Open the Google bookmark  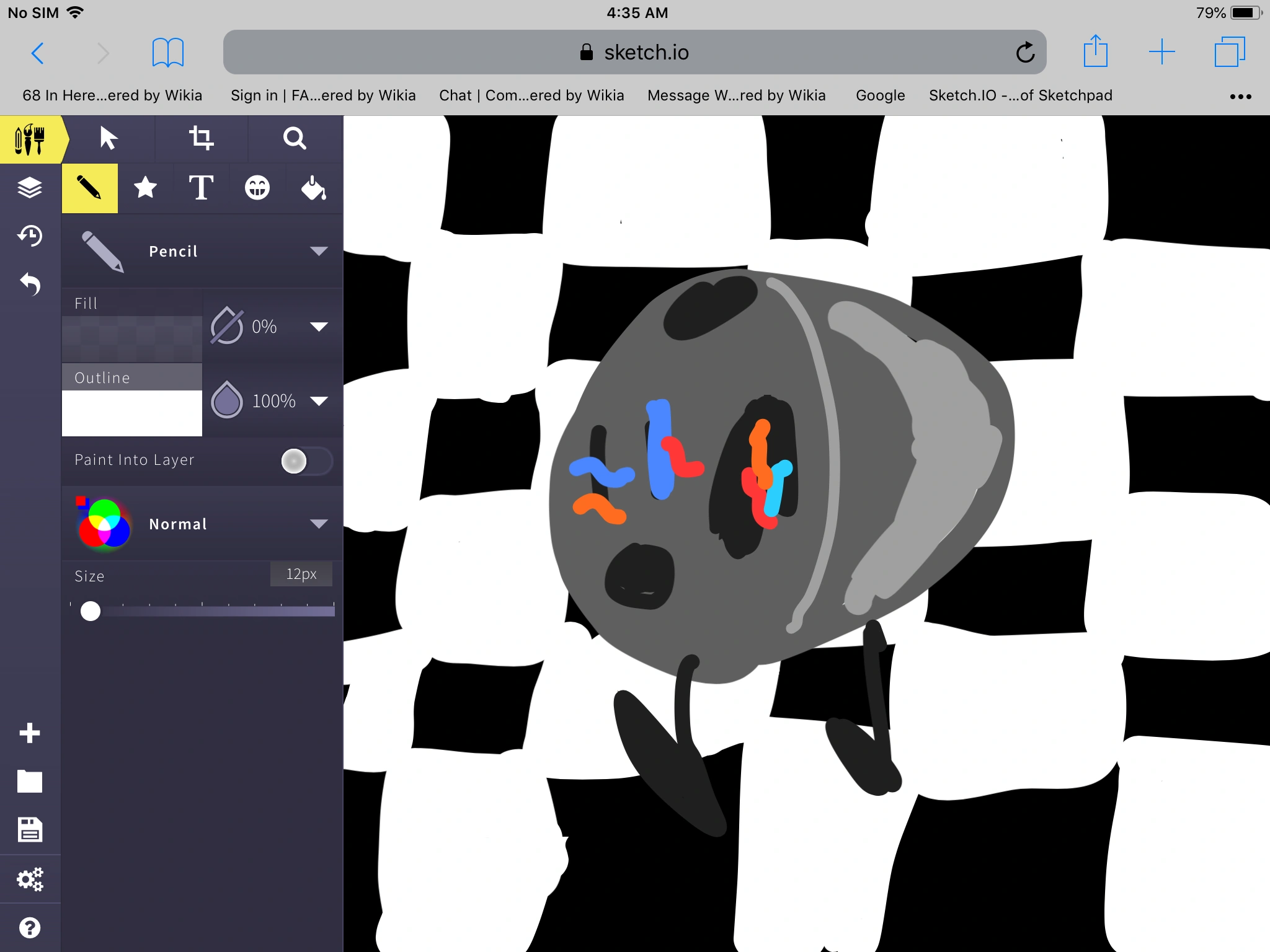880,95
